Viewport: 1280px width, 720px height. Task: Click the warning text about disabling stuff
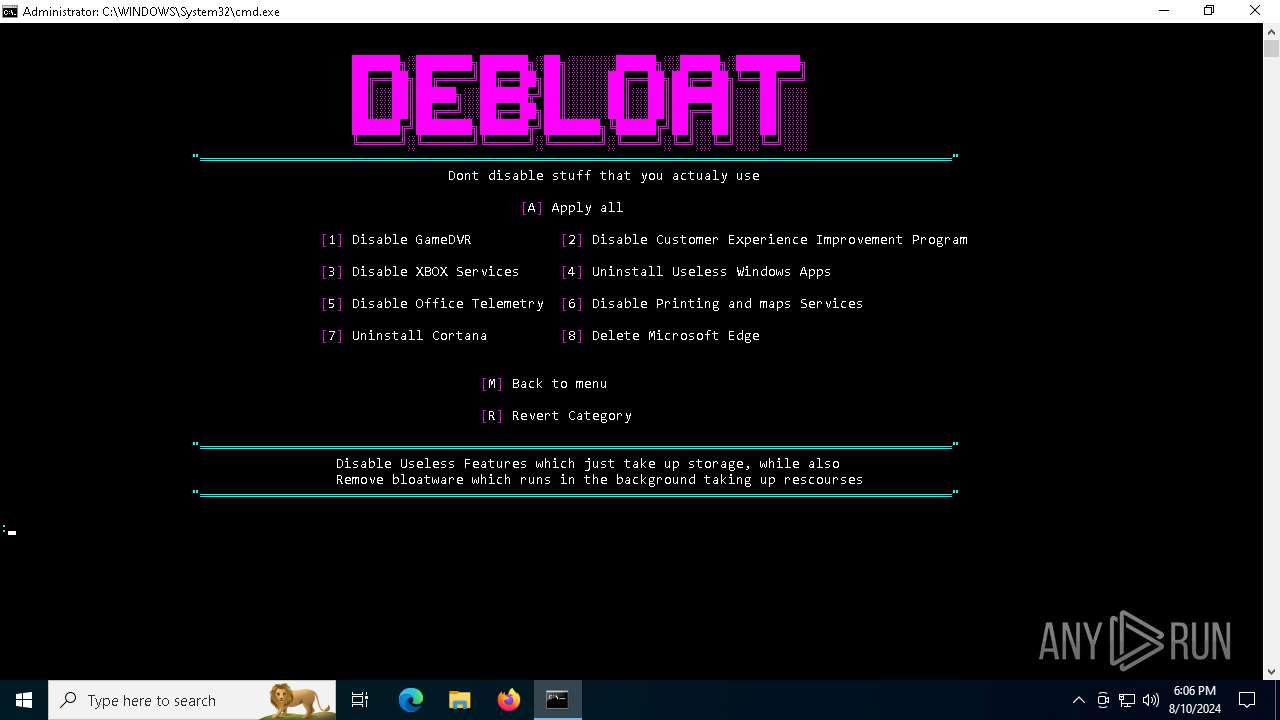point(604,176)
